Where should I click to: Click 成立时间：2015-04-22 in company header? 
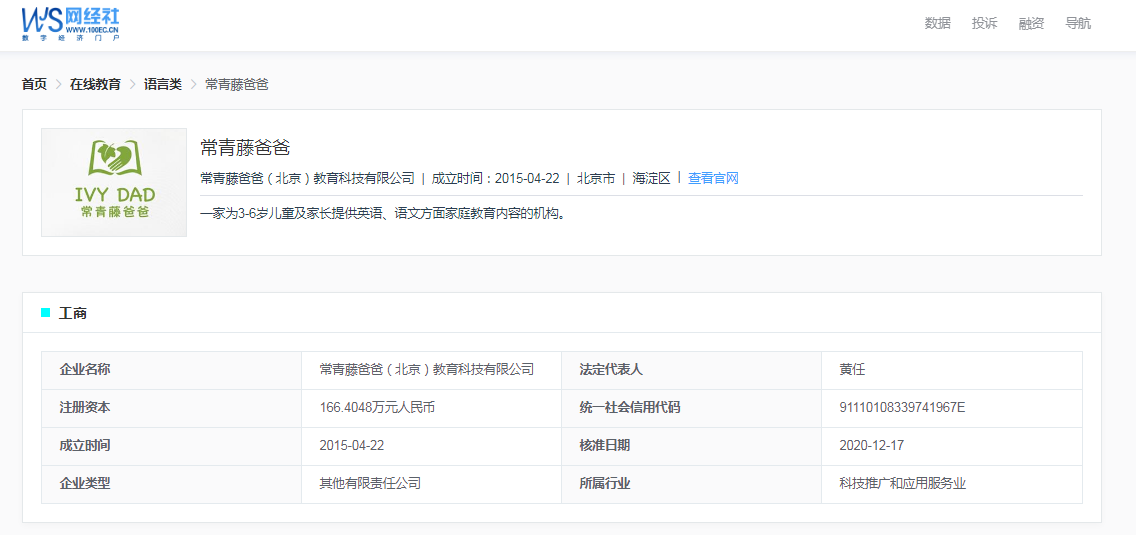[x=496, y=178]
